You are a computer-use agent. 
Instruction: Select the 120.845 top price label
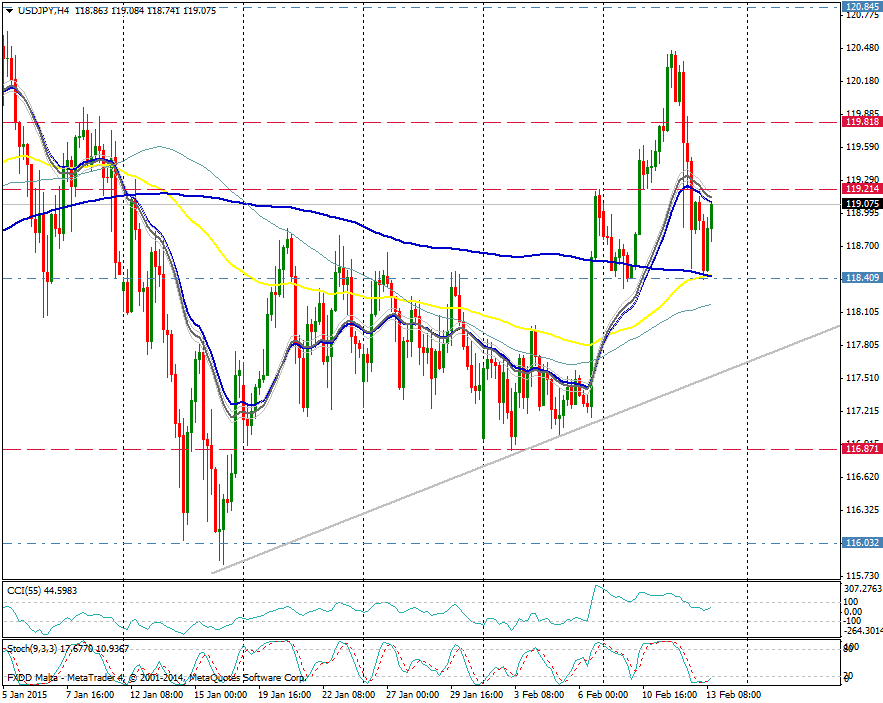[x=861, y=6]
